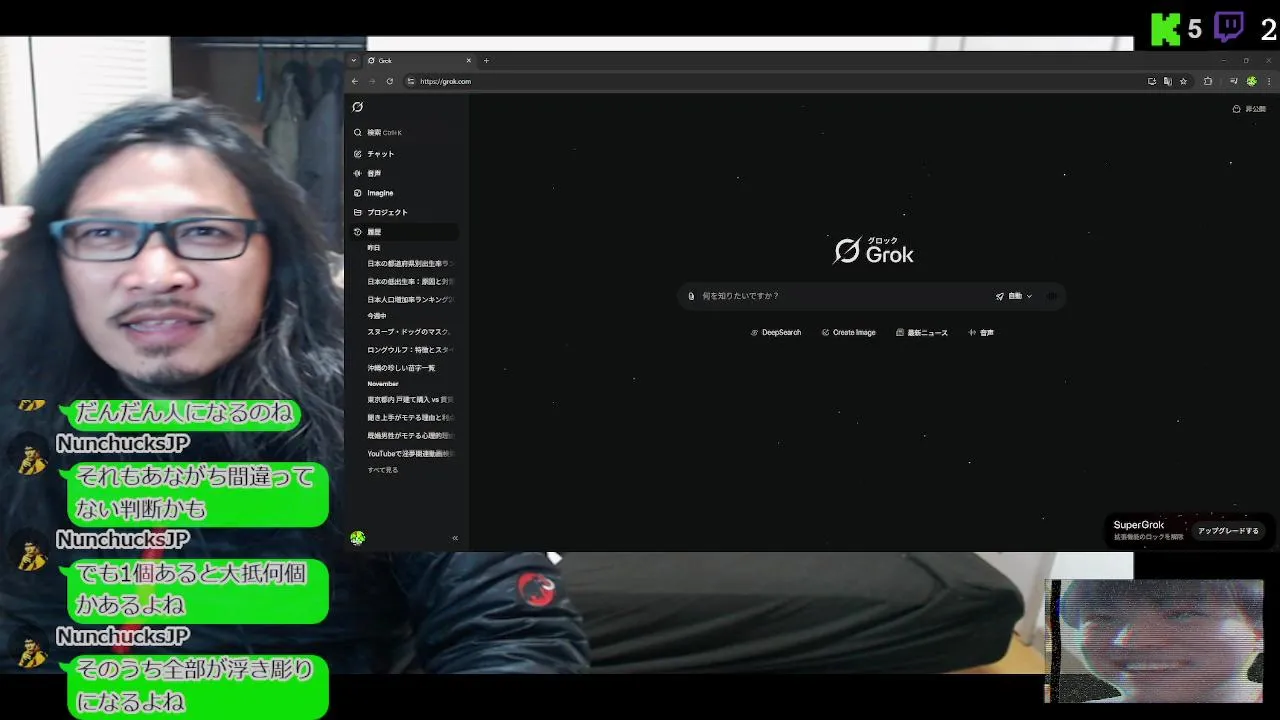Reload the page with the refresh icon
Image resolution: width=1280 pixels, height=720 pixels.
point(389,81)
